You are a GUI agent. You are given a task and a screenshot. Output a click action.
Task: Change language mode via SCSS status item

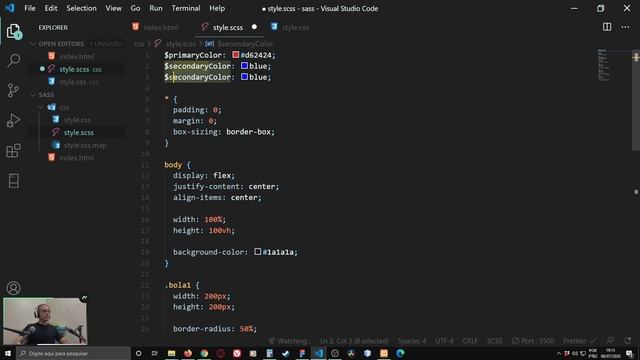click(494, 341)
